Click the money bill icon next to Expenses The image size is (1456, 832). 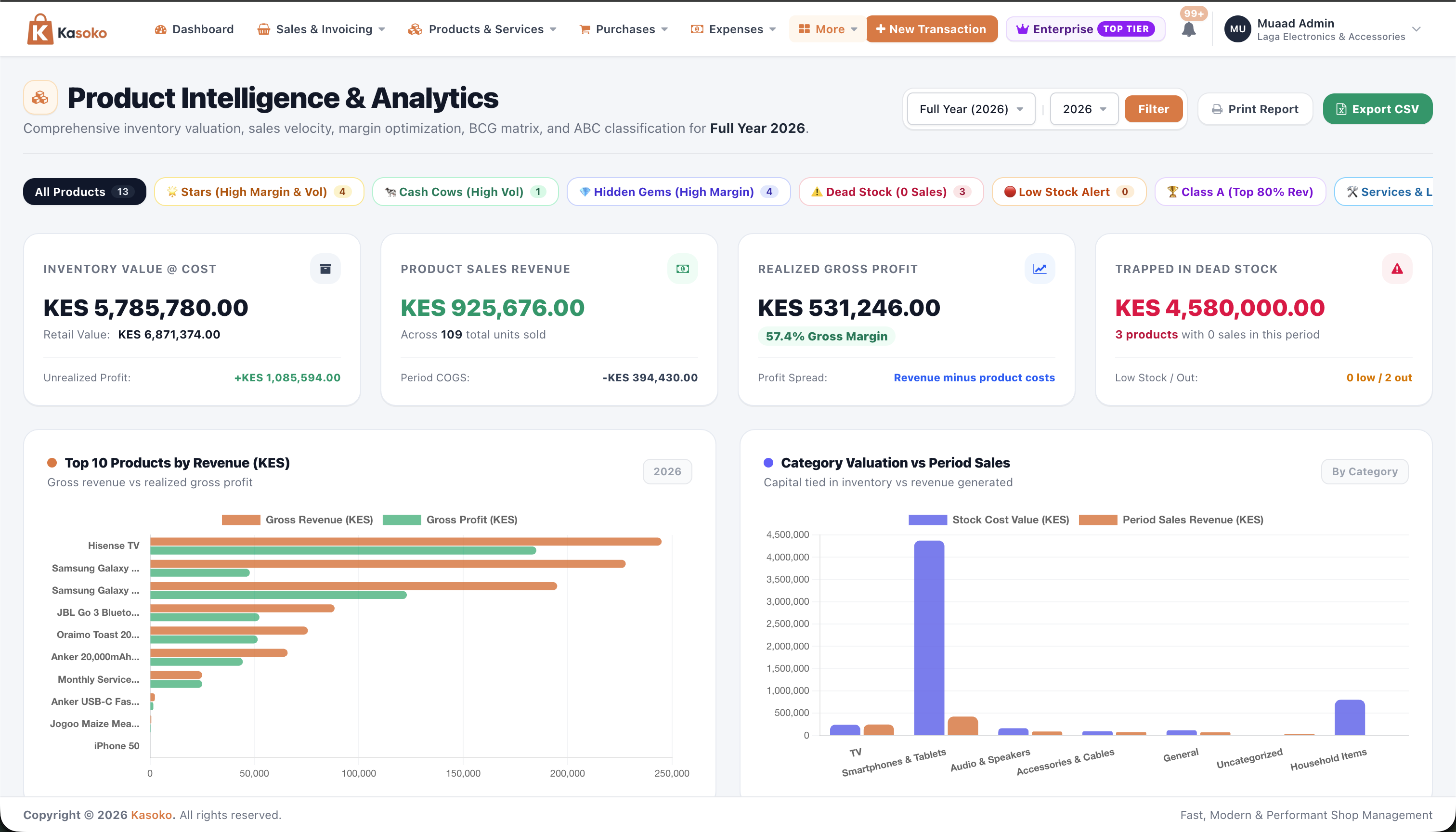click(x=697, y=29)
